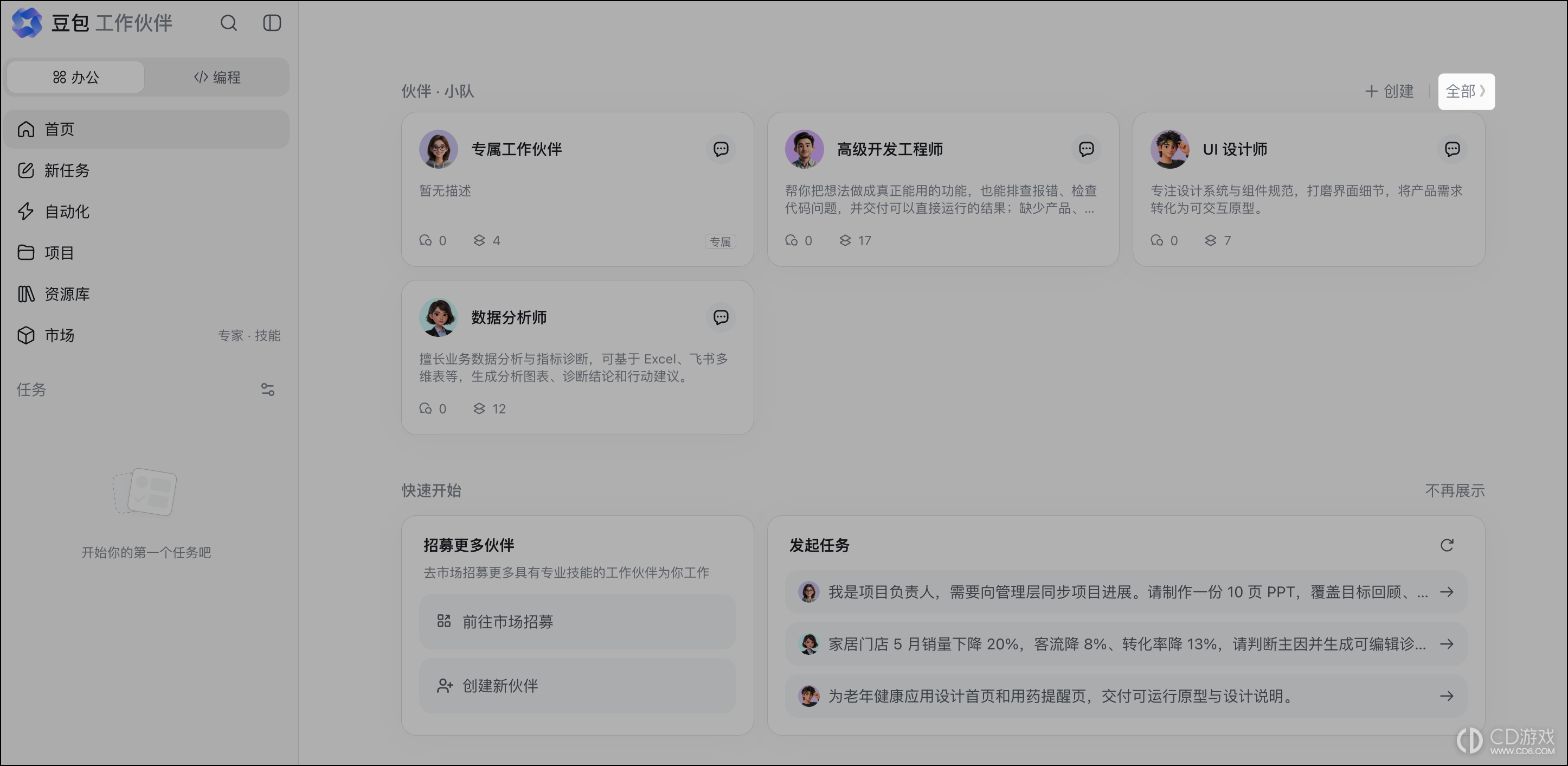Click the search magnifier icon in sidebar header

pyautogui.click(x=228, y=23)
